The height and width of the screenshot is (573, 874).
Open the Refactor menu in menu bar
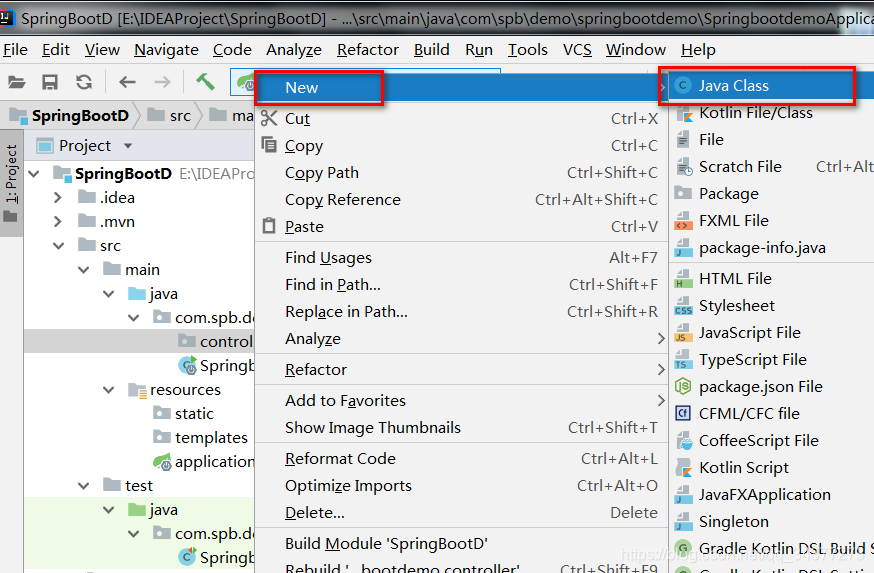(368, 50)
